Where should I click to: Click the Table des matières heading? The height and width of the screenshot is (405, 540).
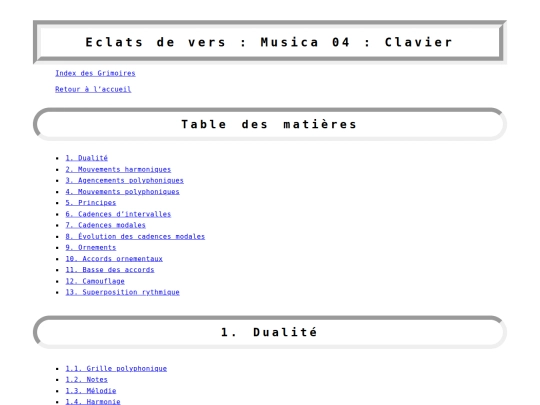269,124
